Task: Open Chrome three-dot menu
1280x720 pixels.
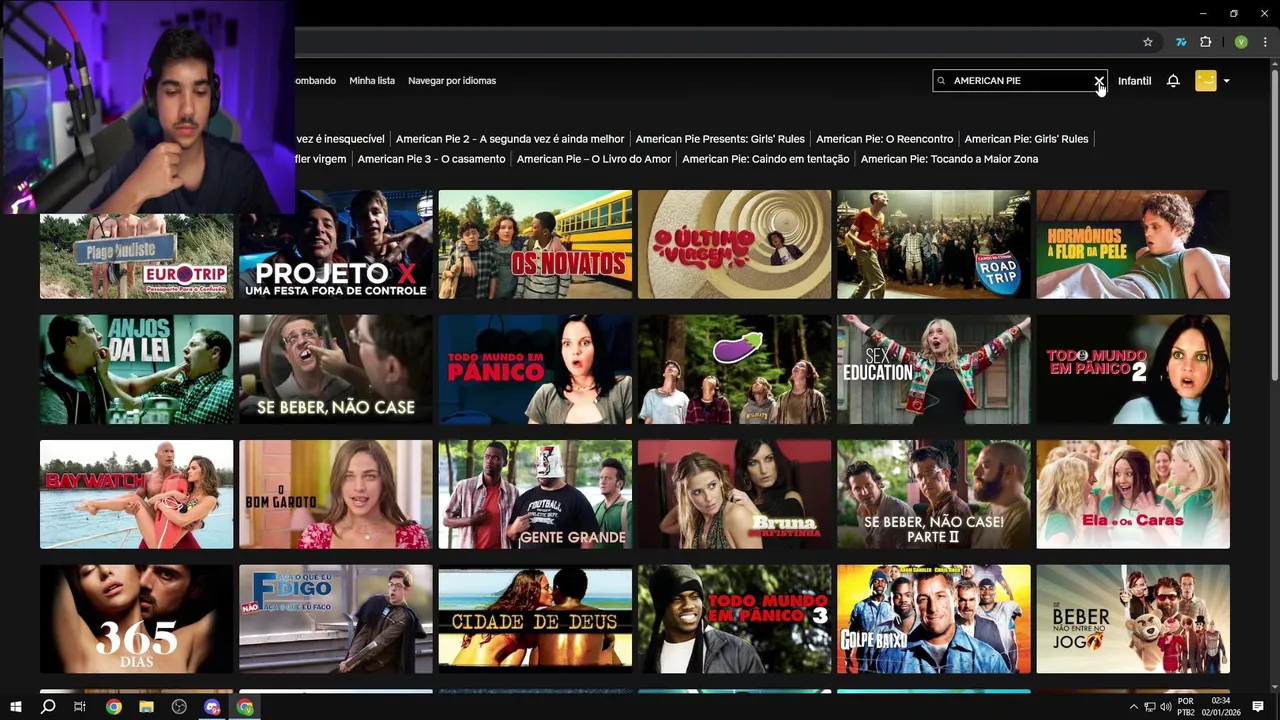Action: coord(1265,42)
